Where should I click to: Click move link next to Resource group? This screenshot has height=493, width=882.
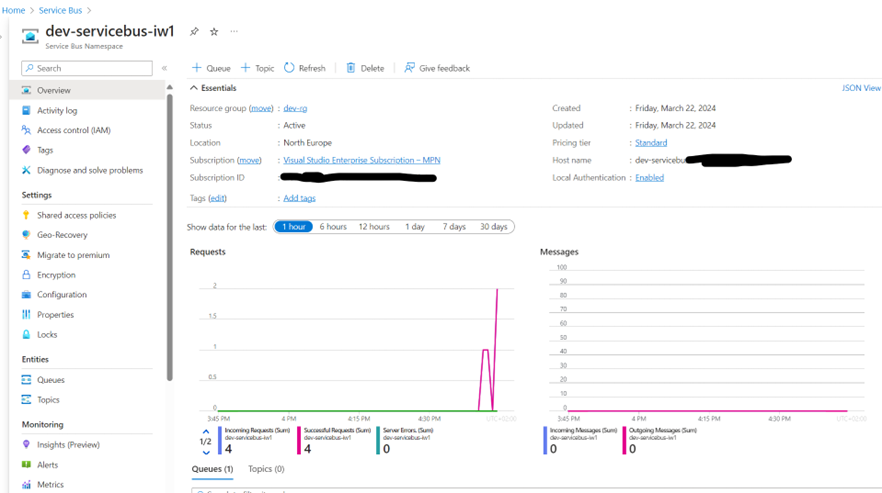coord(261,108)
